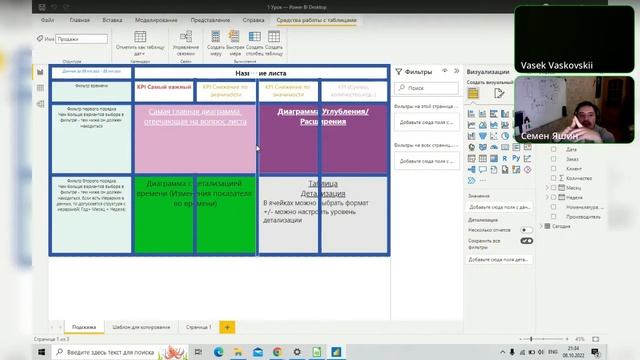Select the filled map visual
Image resolution: width=640 pixels, height=360 pixels.
coord(482,147)
